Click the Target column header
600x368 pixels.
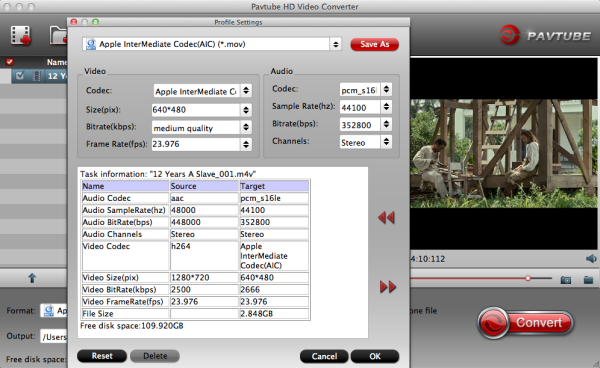tap(274, 186)
